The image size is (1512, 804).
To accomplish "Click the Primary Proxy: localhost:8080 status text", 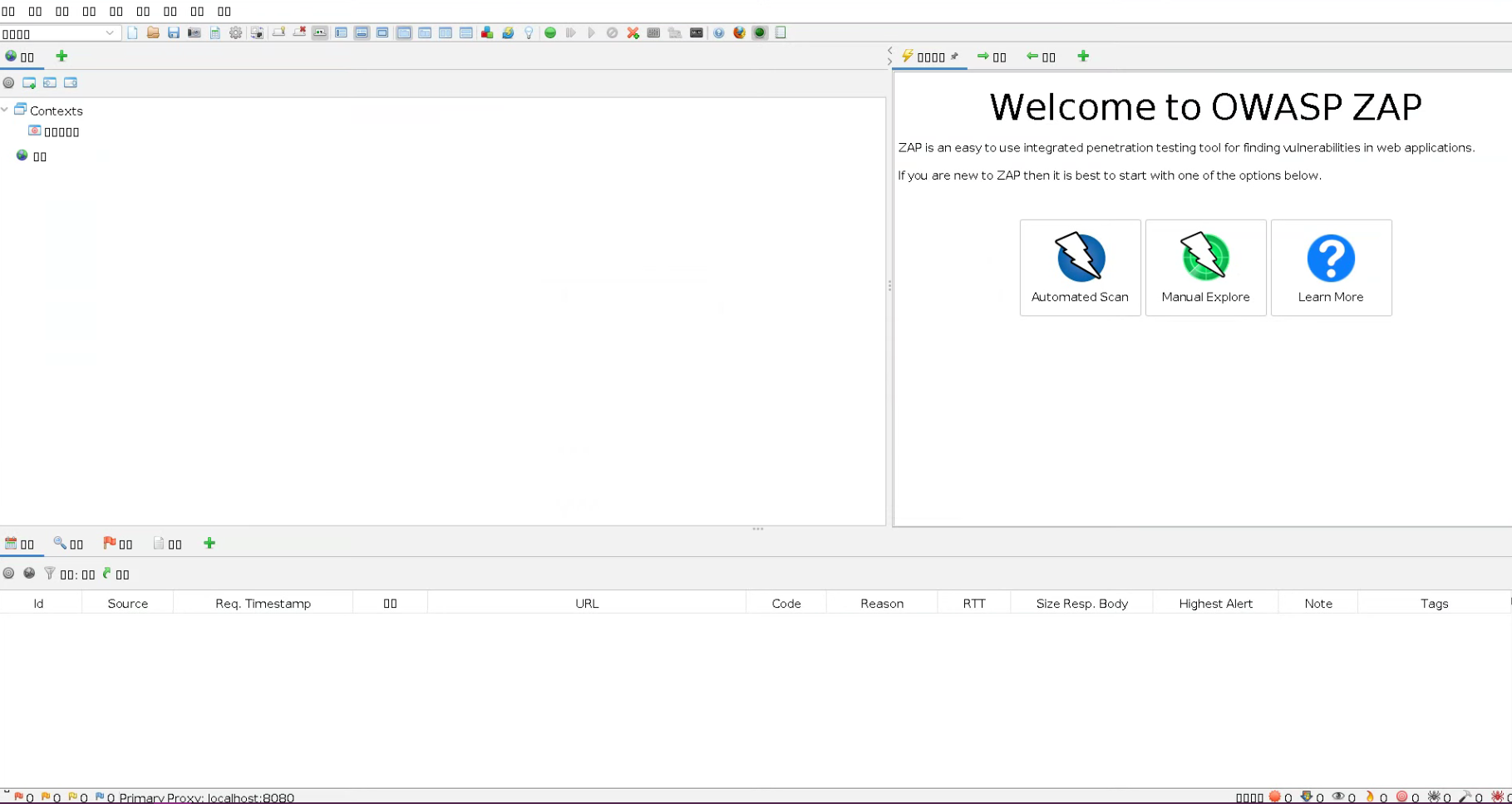I will click(x=206, y=797).
